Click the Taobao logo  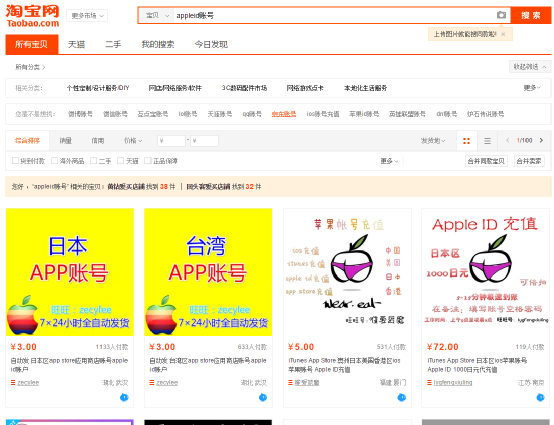point(32,16)
